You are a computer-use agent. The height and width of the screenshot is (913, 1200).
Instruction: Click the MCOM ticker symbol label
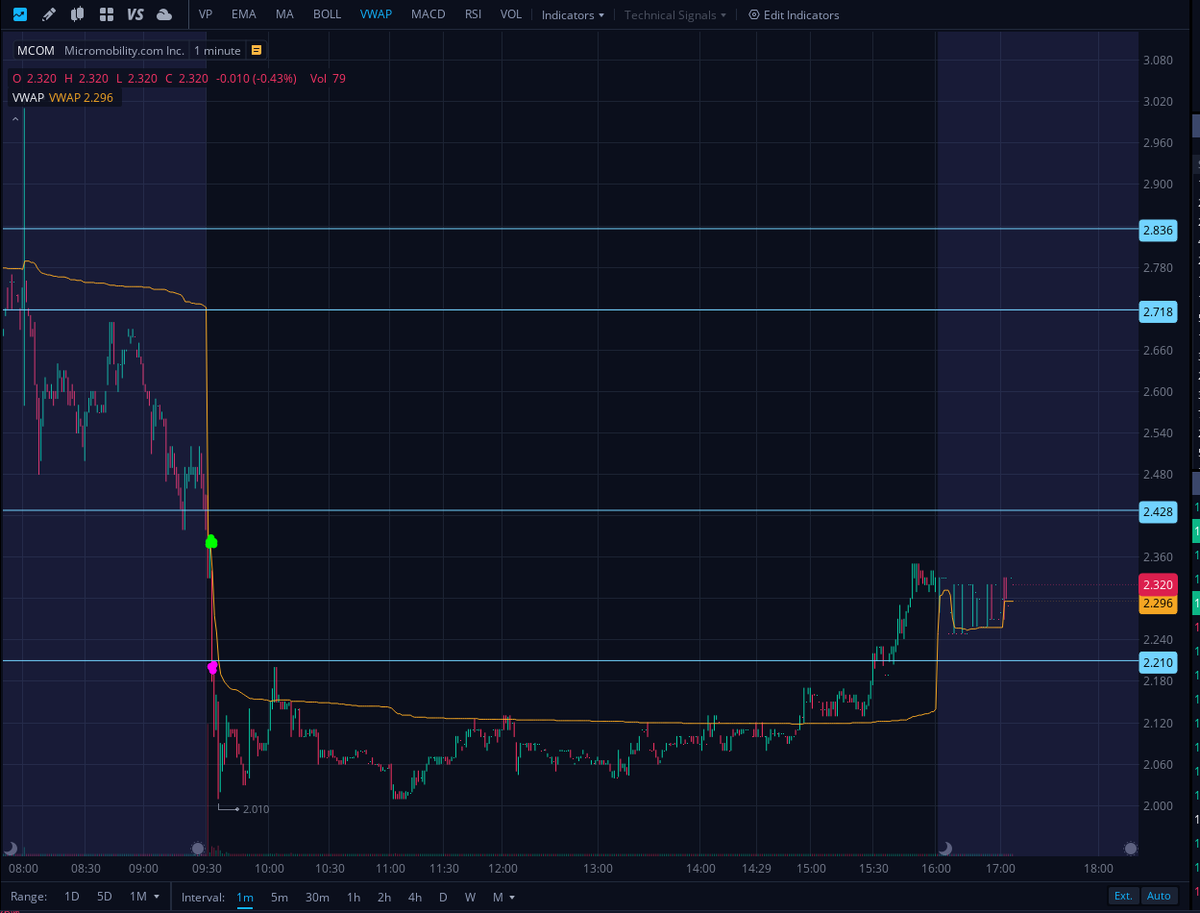click(36, 50)
